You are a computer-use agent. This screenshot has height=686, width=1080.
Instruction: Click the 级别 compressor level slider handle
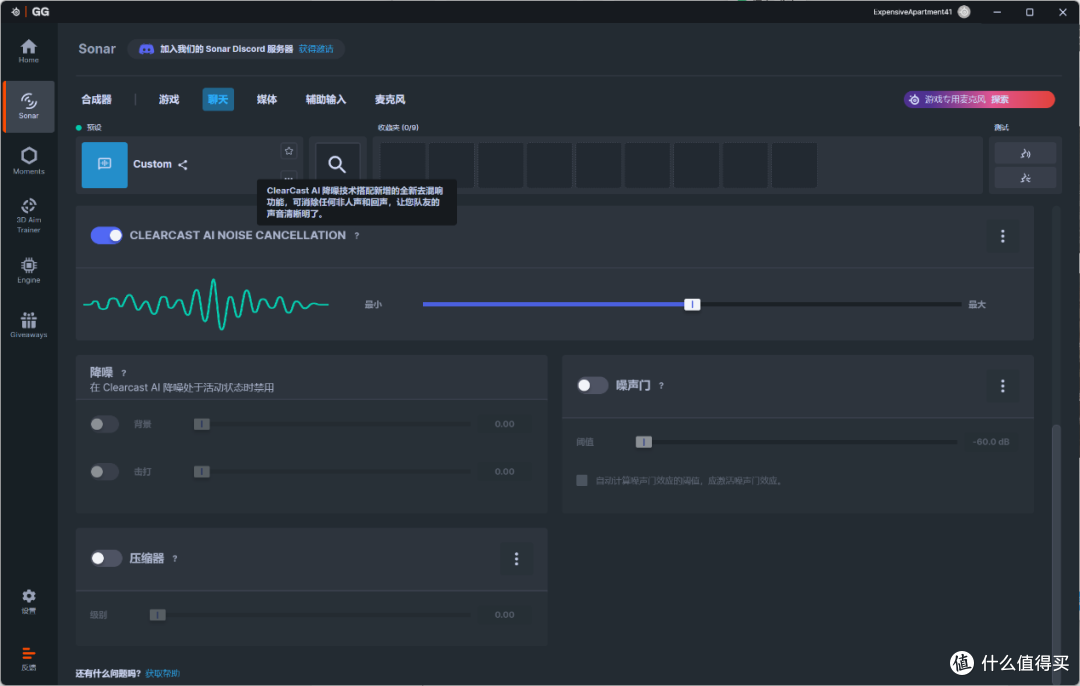(158, 615)
